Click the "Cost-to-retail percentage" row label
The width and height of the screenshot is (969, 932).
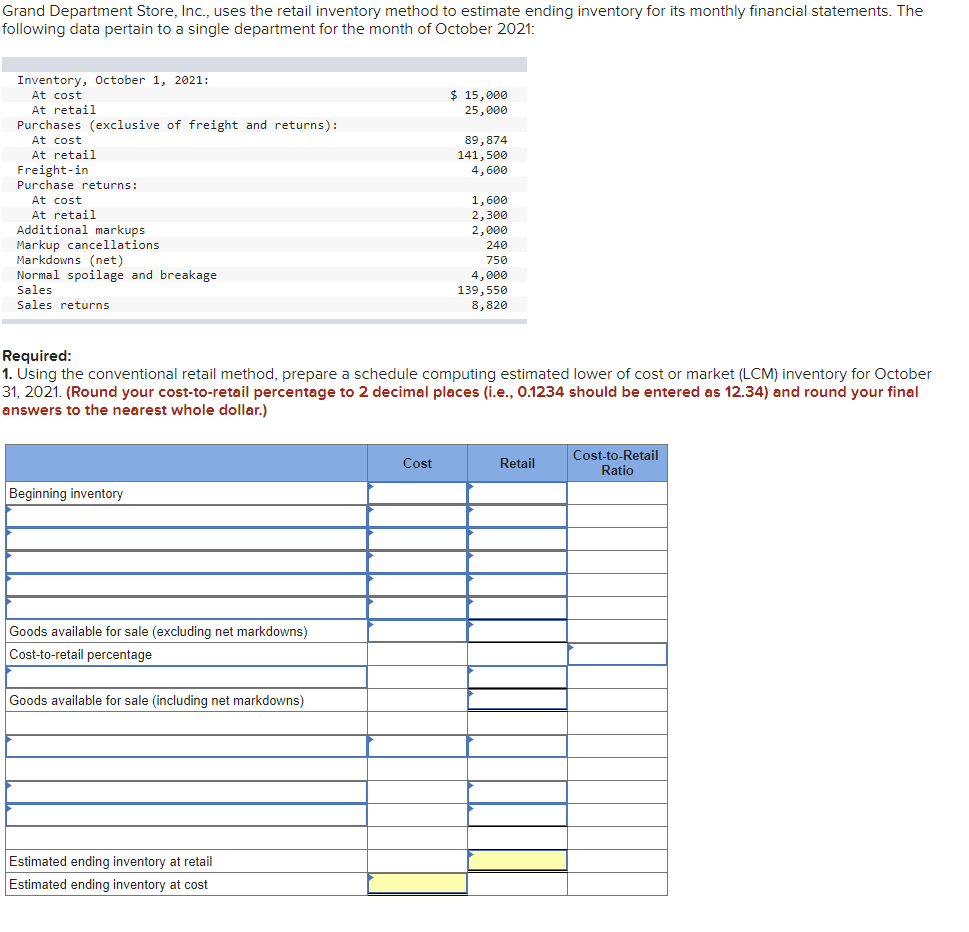(x=80, y=655)
